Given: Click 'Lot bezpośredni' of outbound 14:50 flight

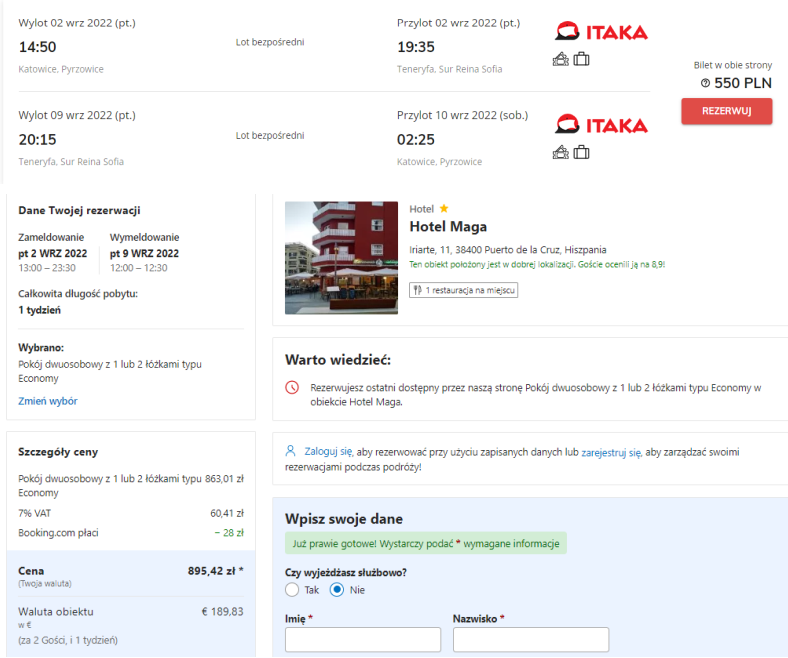Looking at the screenshot, I should [270, 42].
